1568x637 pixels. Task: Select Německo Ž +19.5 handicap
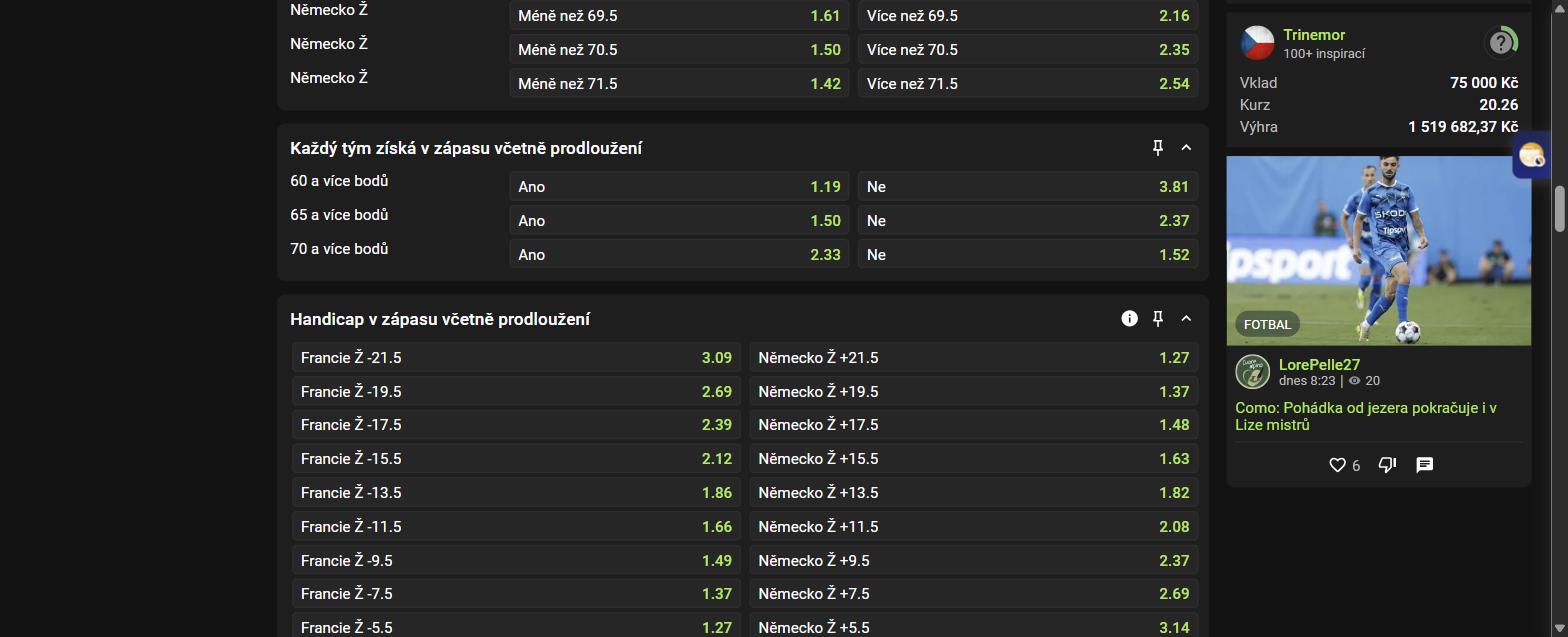click(974, 392)
